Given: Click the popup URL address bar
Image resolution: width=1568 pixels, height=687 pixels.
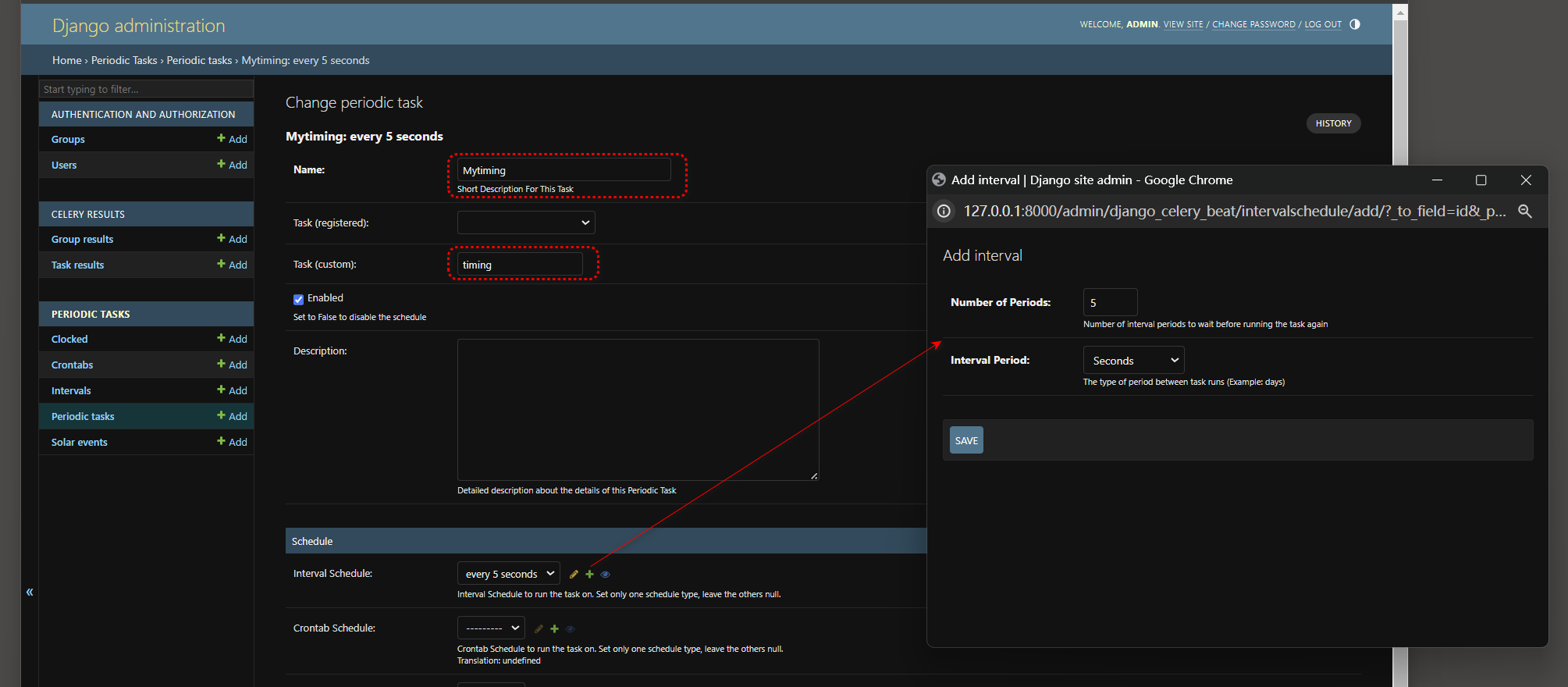Looking at the screenshot, I should (x=1235, y=211).
